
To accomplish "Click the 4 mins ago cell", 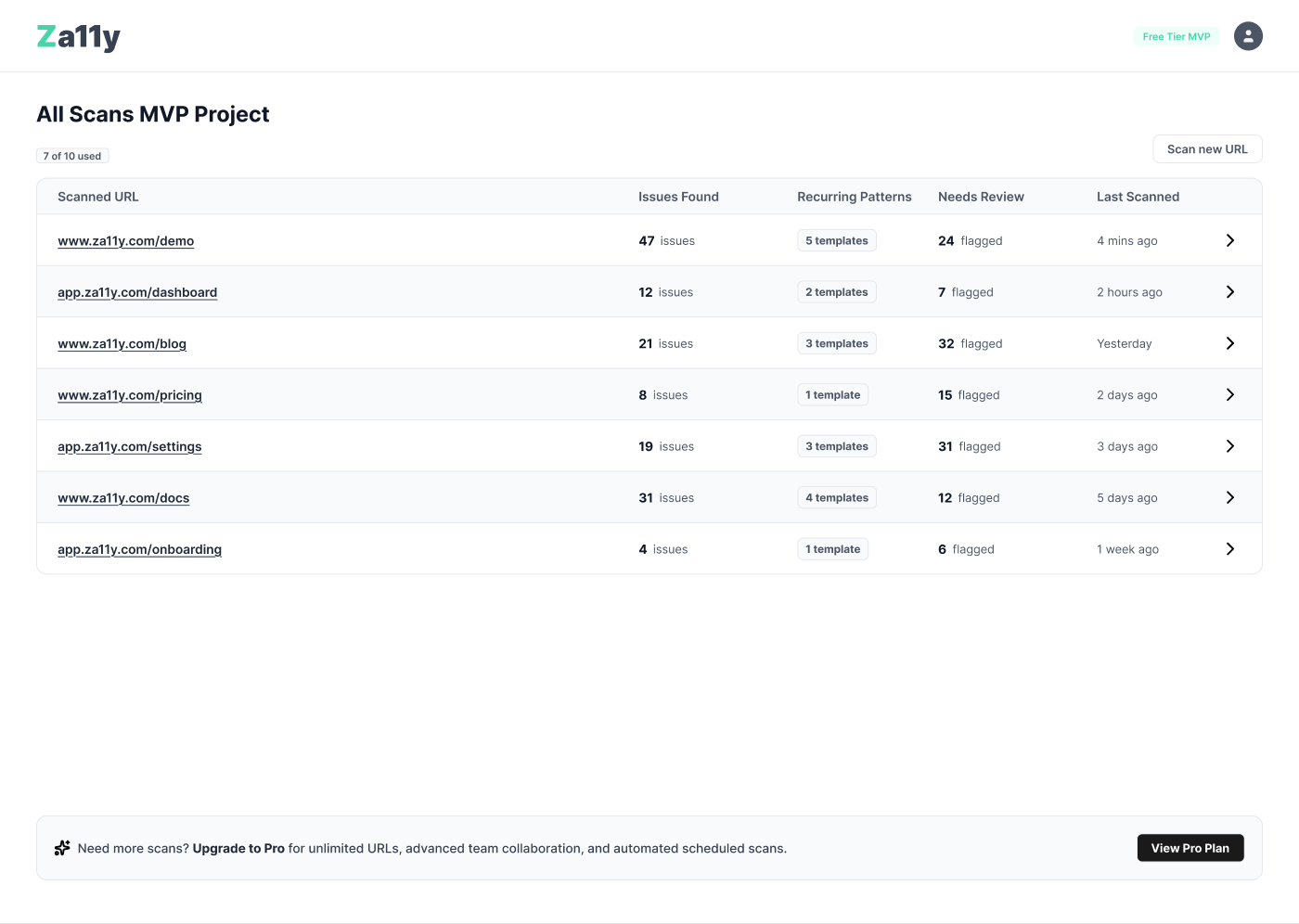I will pyautogui.click(x=1127, y=241).
